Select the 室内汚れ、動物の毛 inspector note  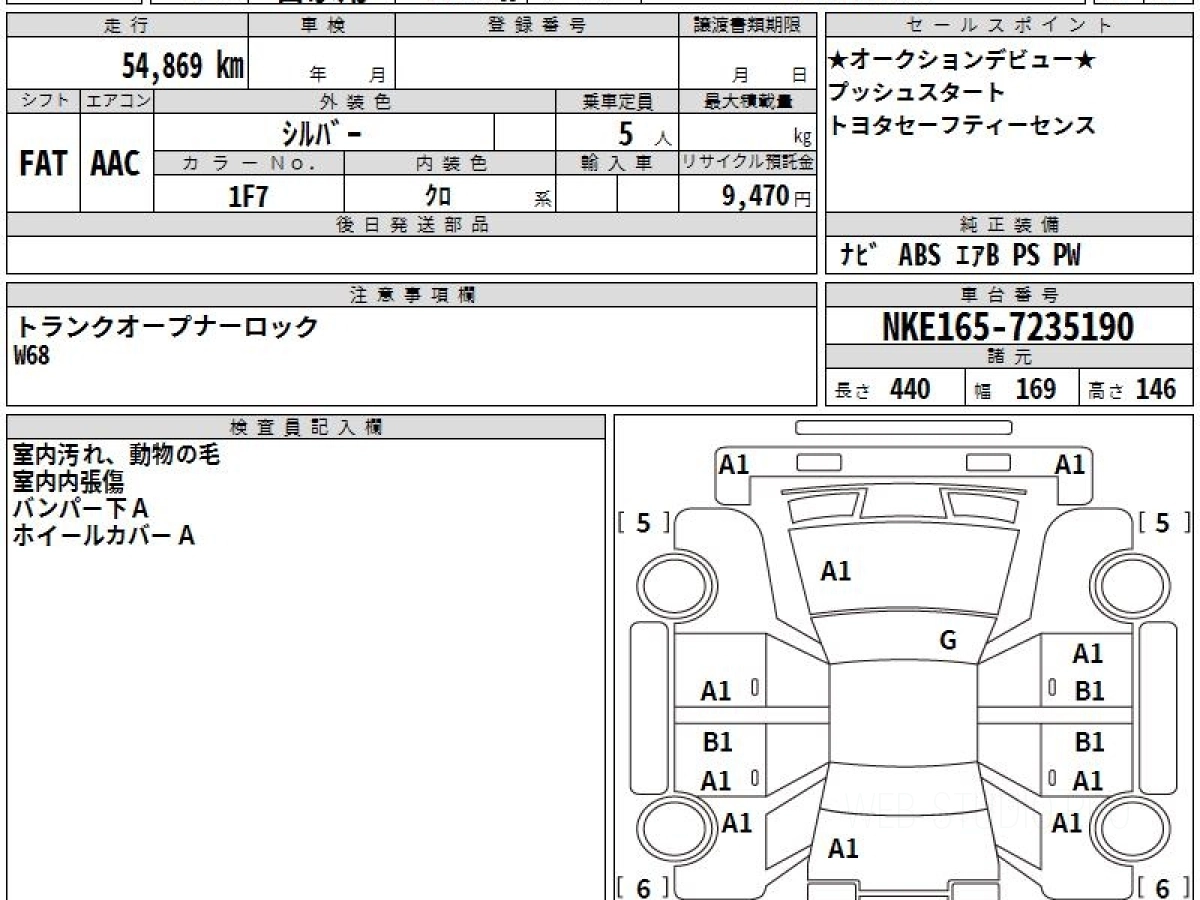coord(116,455)
